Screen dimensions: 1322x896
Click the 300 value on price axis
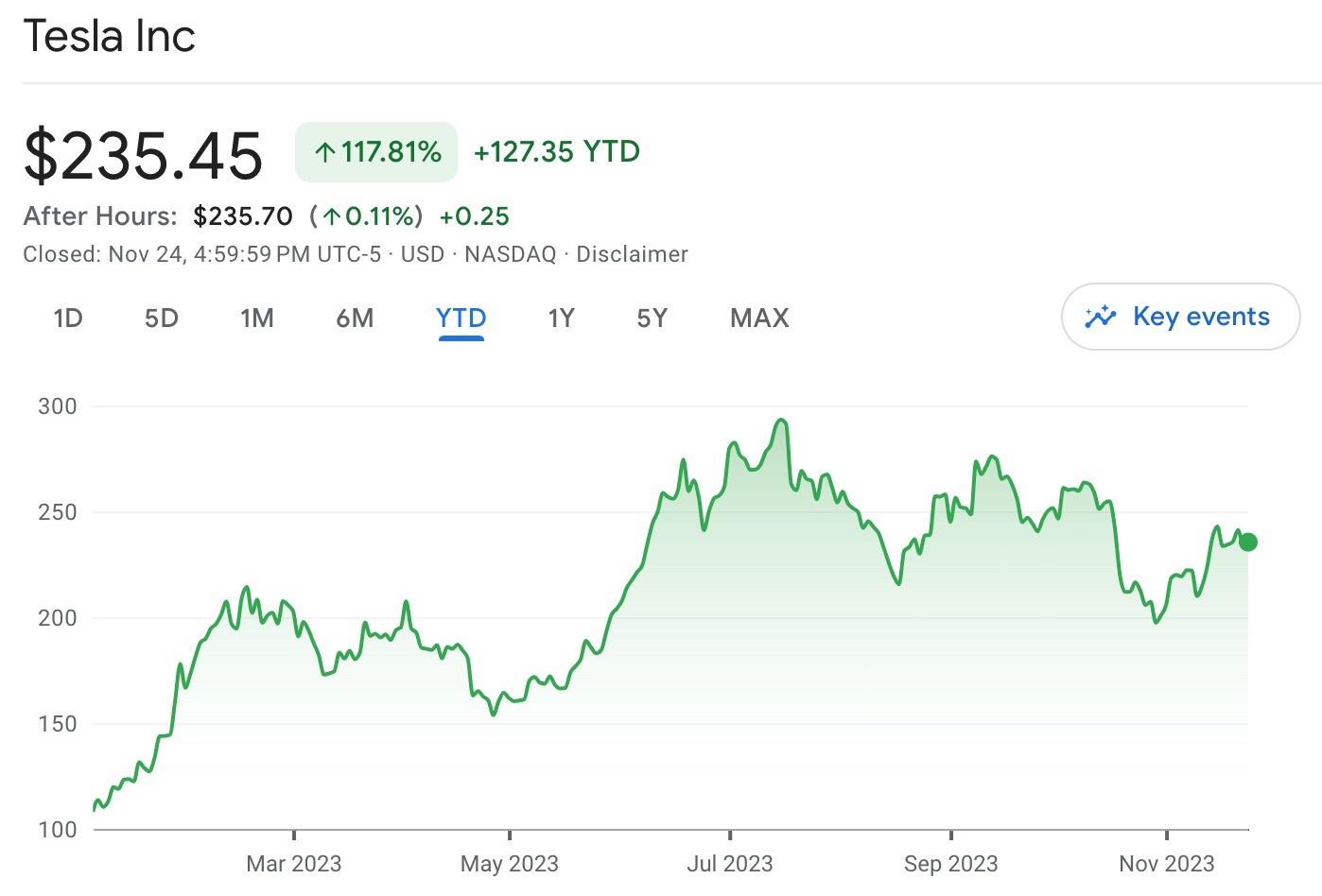58,406
